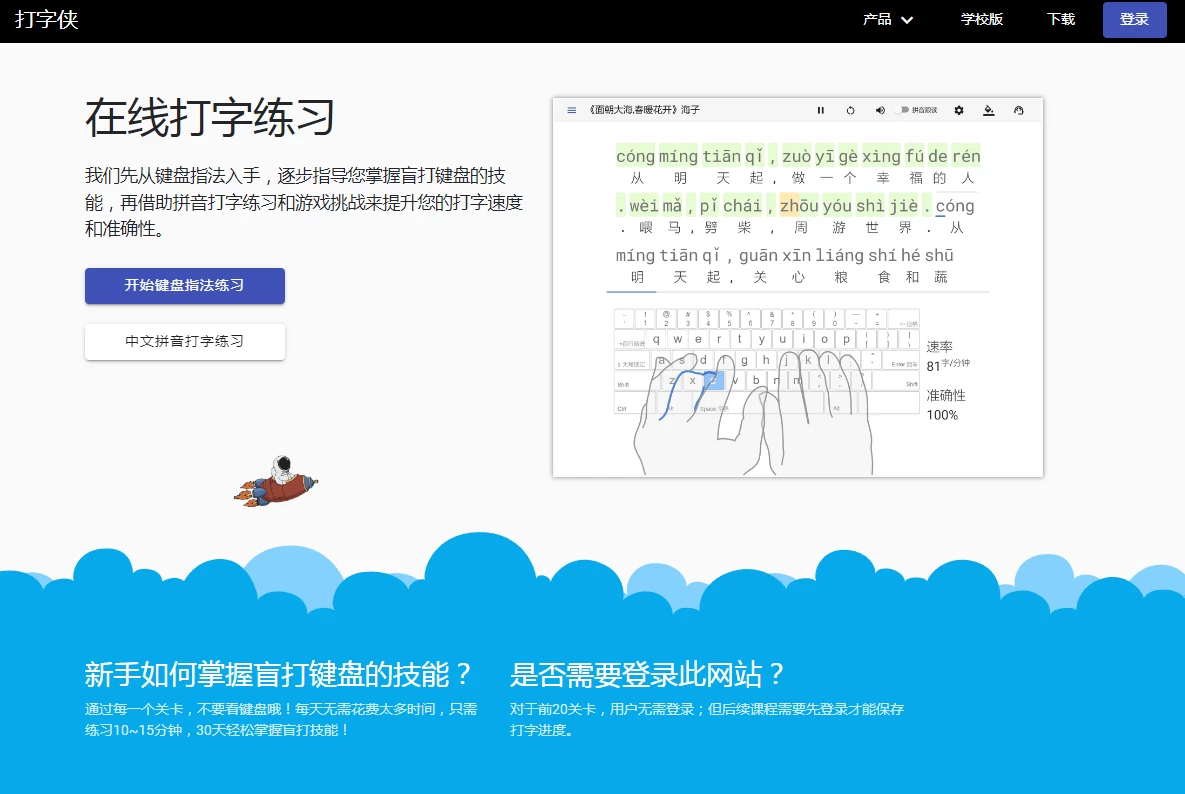Toggle the pinyin reading switch

pos(903,110)
